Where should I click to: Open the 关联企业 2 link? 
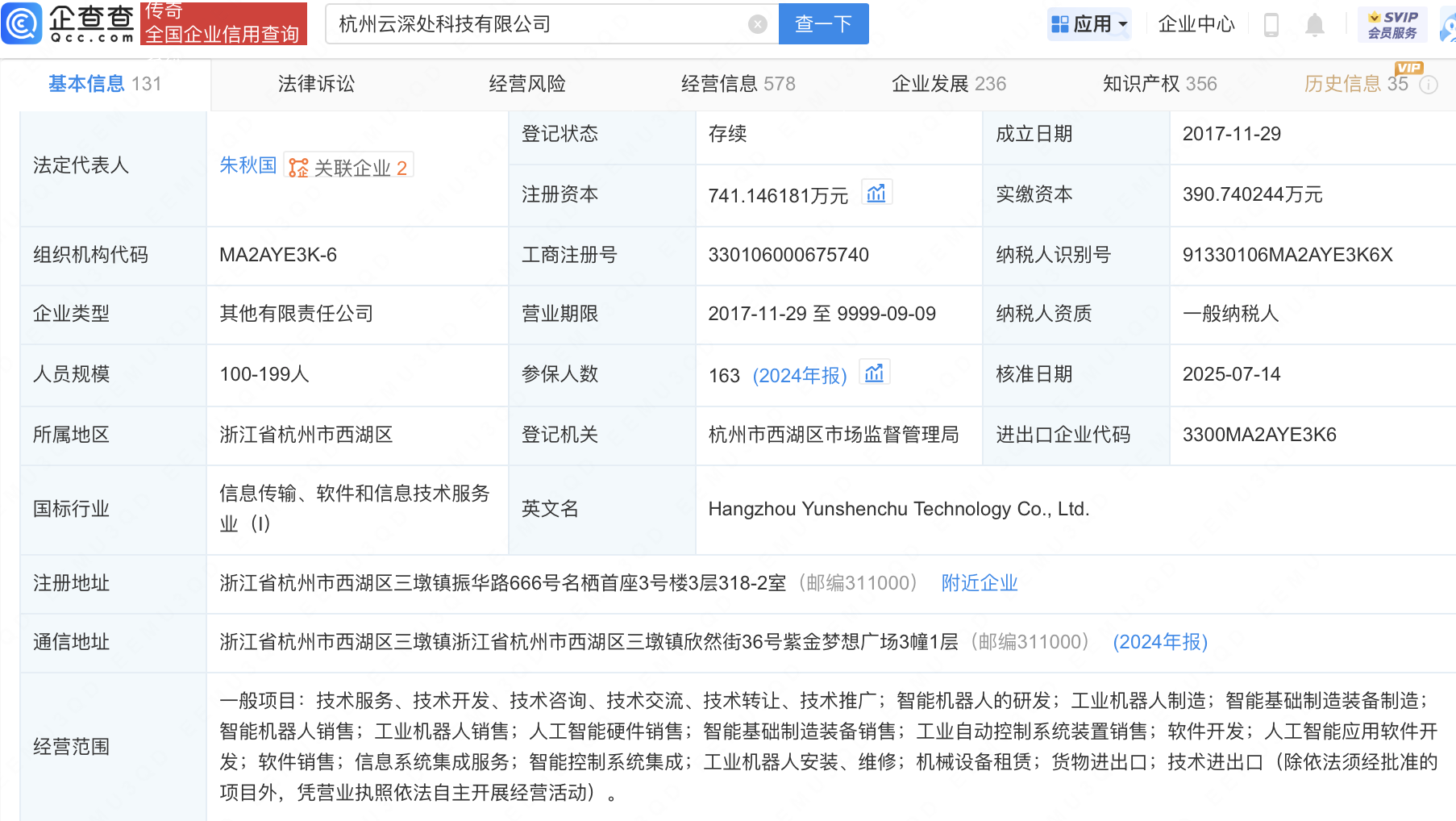(349, 167)
